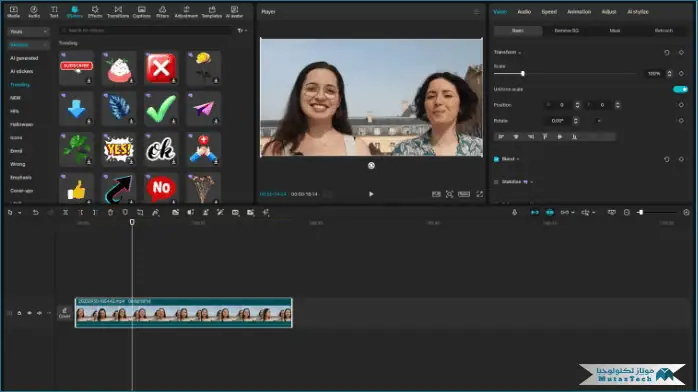Screen dimensions: 698x392
Task: Click the Scale percentage stepper arrows
Action: [x=669, y=73]
